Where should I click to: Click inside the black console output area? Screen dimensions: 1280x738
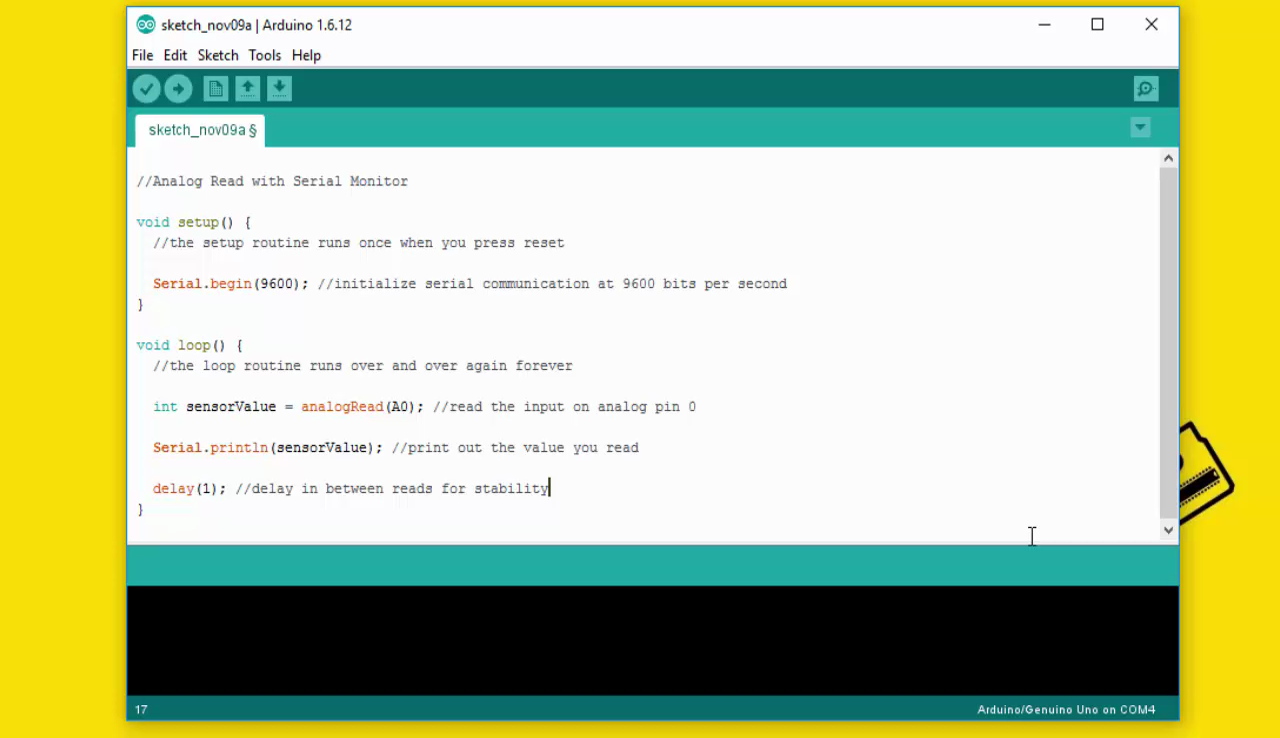(x=652, y=640)
